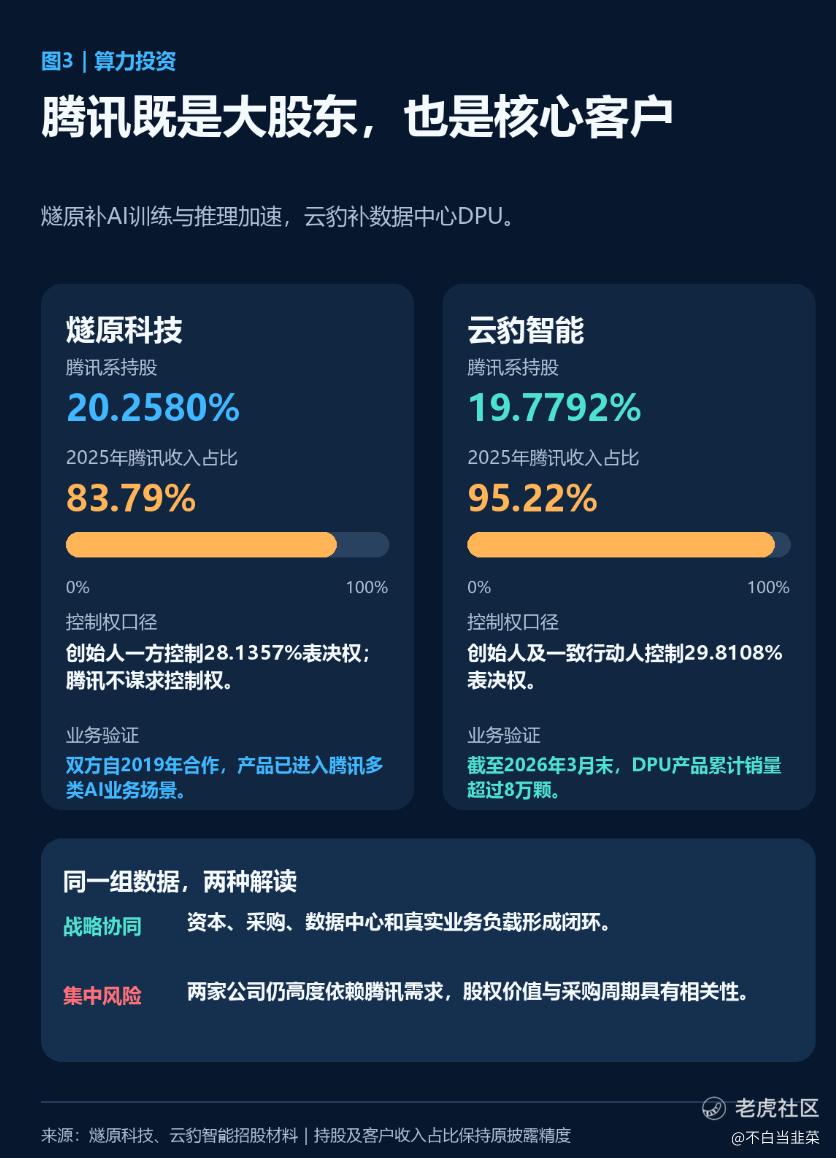Select the green 云豹 DPU sales text
The height and width of the screenshot is (1158, 836).
pyautogui.click(x=624, y=778)
